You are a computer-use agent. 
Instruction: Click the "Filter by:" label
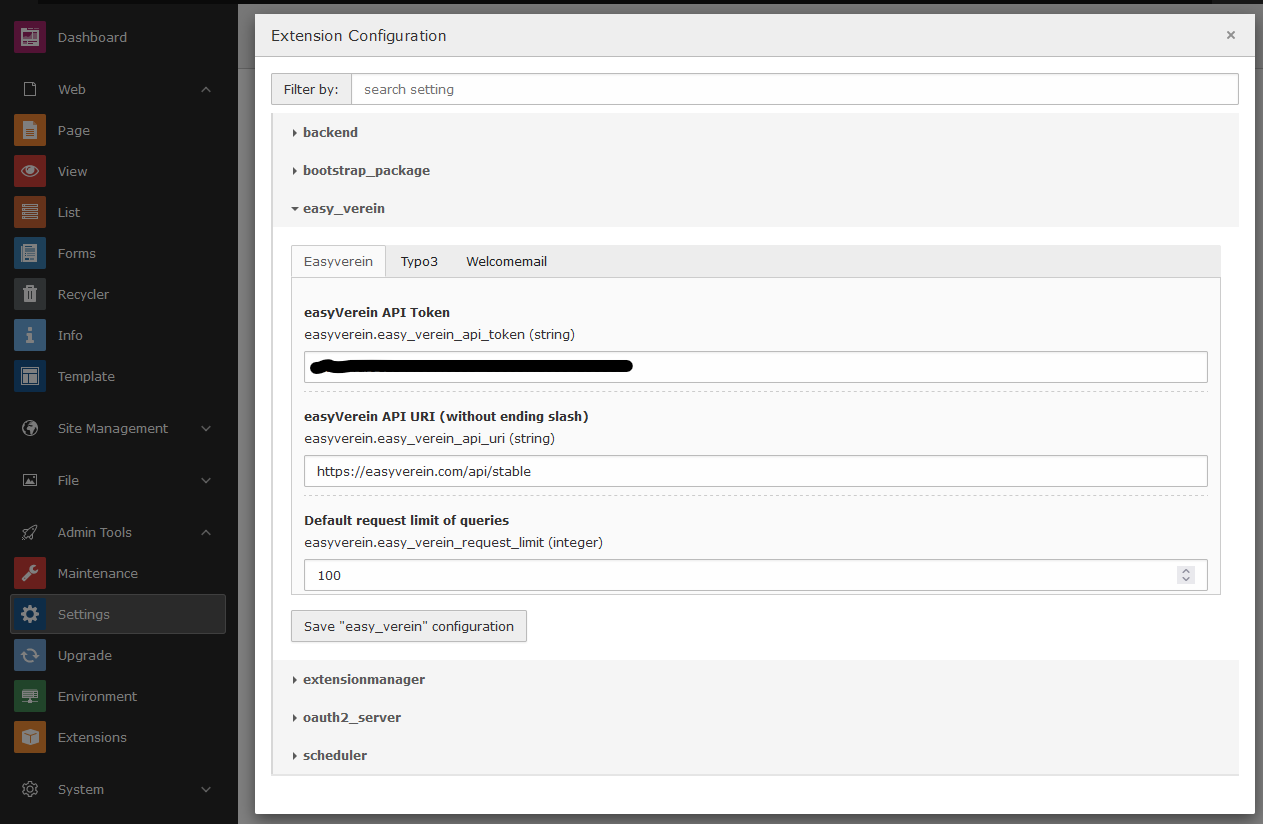[311, 89]
